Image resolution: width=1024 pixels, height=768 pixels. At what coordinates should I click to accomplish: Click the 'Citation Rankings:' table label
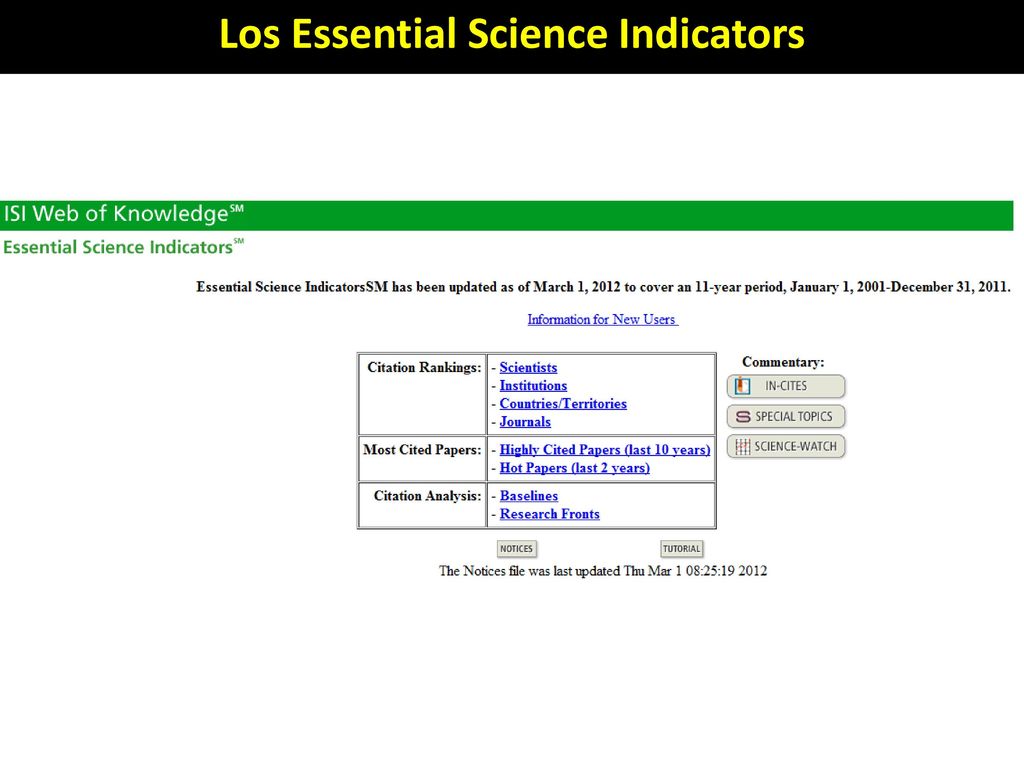[424, 368]
